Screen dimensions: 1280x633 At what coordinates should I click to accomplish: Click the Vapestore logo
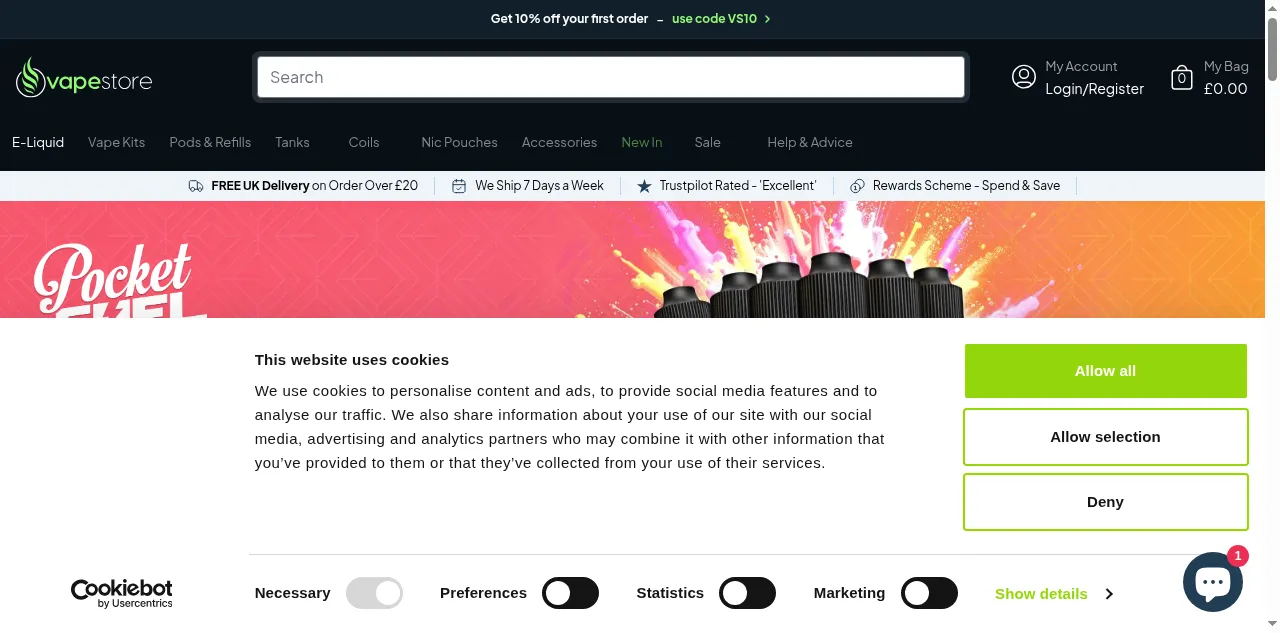[x=84, y=78]
